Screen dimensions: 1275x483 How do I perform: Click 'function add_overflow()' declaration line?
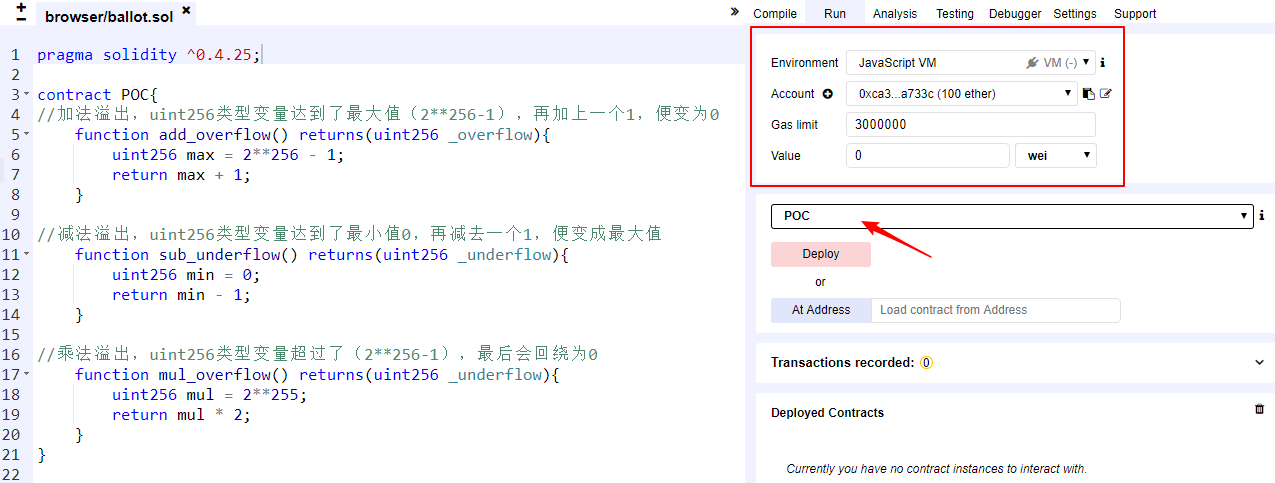pyautogui.click(x=313, y=135)
